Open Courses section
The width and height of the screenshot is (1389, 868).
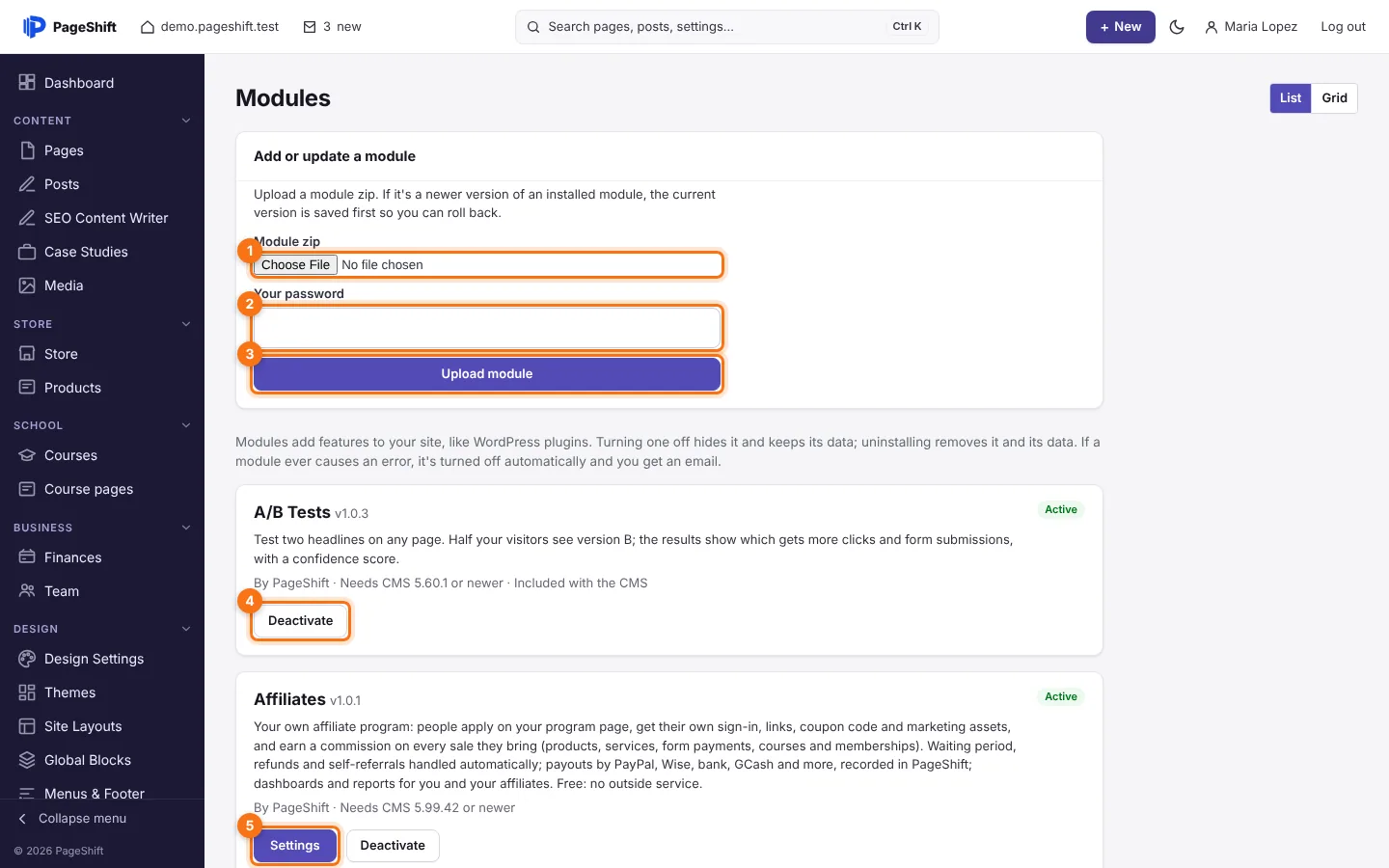[102, 455]
